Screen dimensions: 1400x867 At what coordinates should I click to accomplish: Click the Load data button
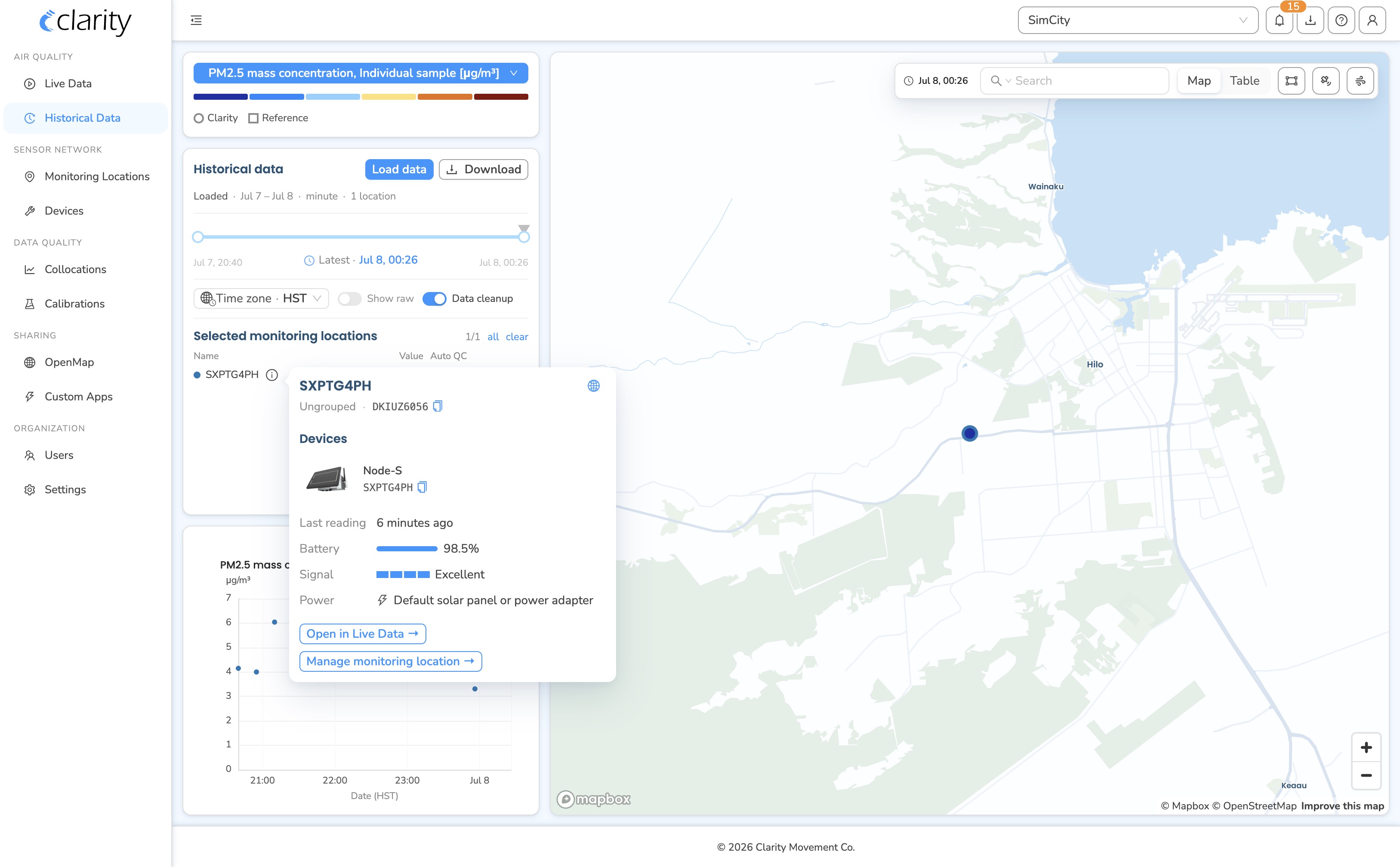coord(399,170)
